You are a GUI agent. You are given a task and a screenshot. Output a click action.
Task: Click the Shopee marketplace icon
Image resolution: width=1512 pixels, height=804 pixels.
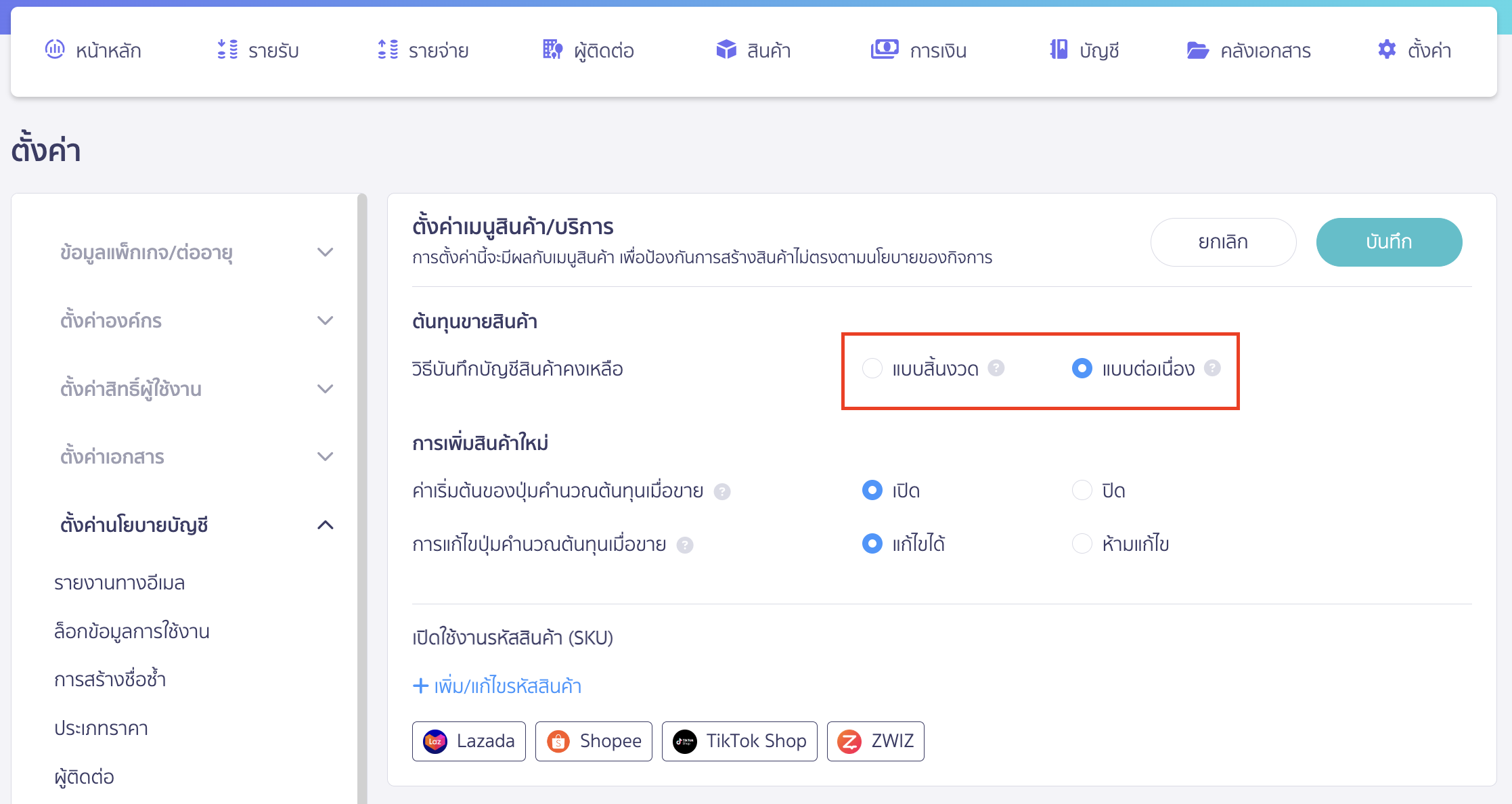[558, 741]
